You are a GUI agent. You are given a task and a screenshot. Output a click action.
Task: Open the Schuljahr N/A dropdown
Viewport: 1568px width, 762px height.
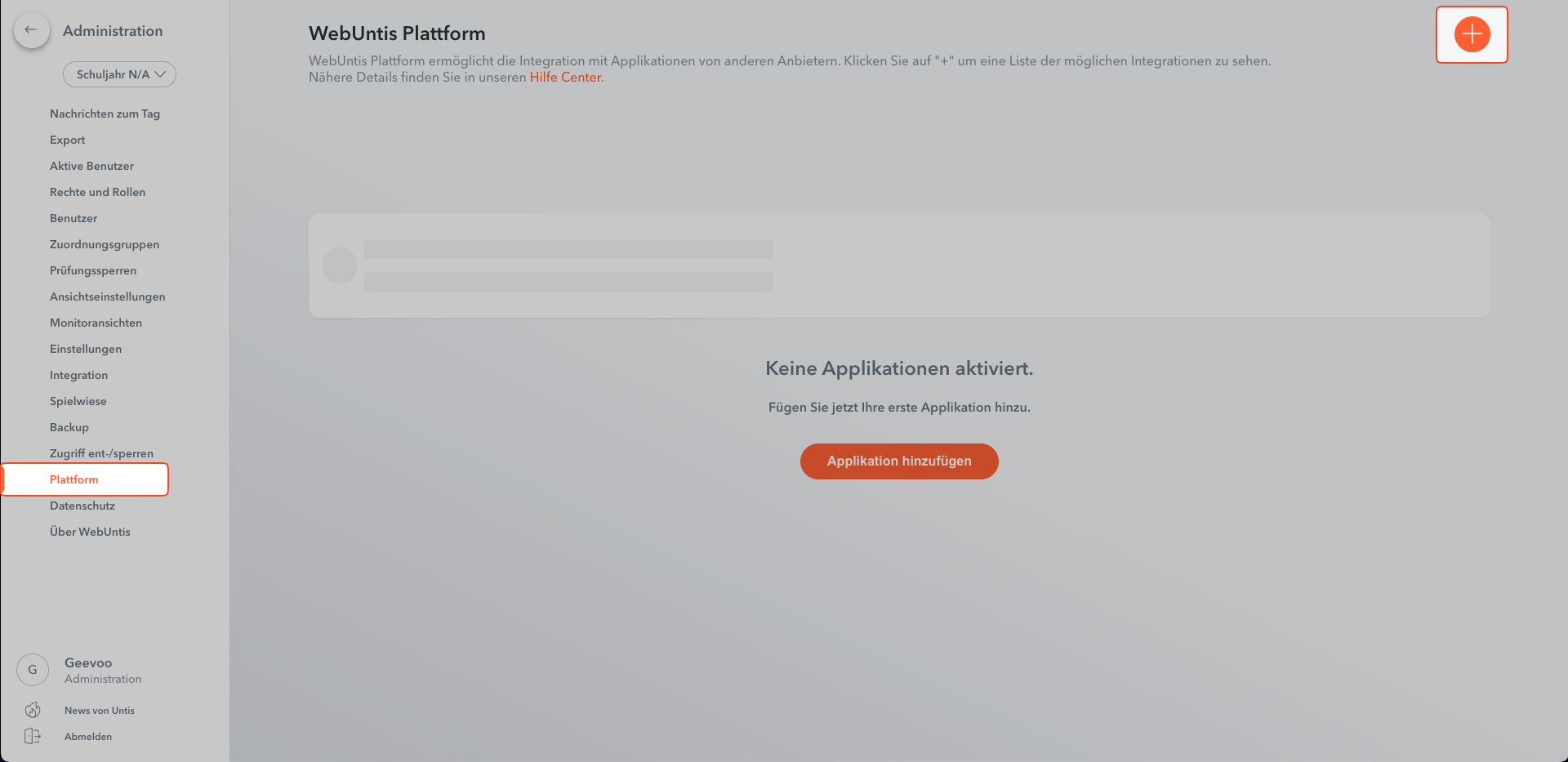coord(119,74)
